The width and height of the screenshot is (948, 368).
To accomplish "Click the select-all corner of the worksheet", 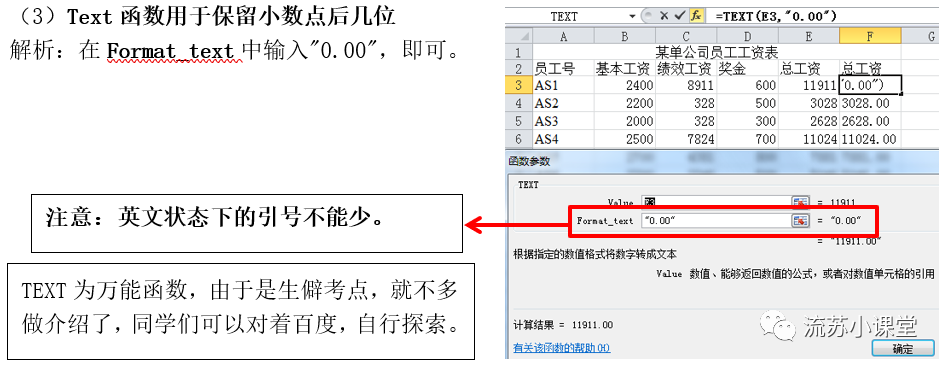I will point(519,37).
